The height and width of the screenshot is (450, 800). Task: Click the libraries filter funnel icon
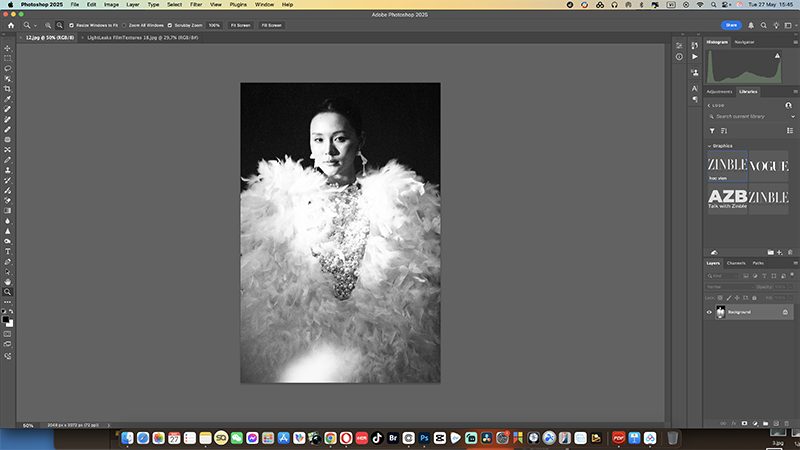[x=712, y=130]
